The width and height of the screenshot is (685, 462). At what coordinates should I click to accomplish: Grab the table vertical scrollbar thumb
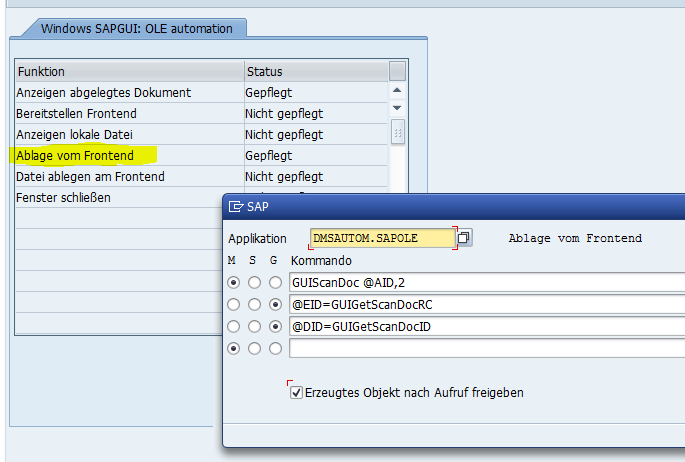tap(397, 132)
